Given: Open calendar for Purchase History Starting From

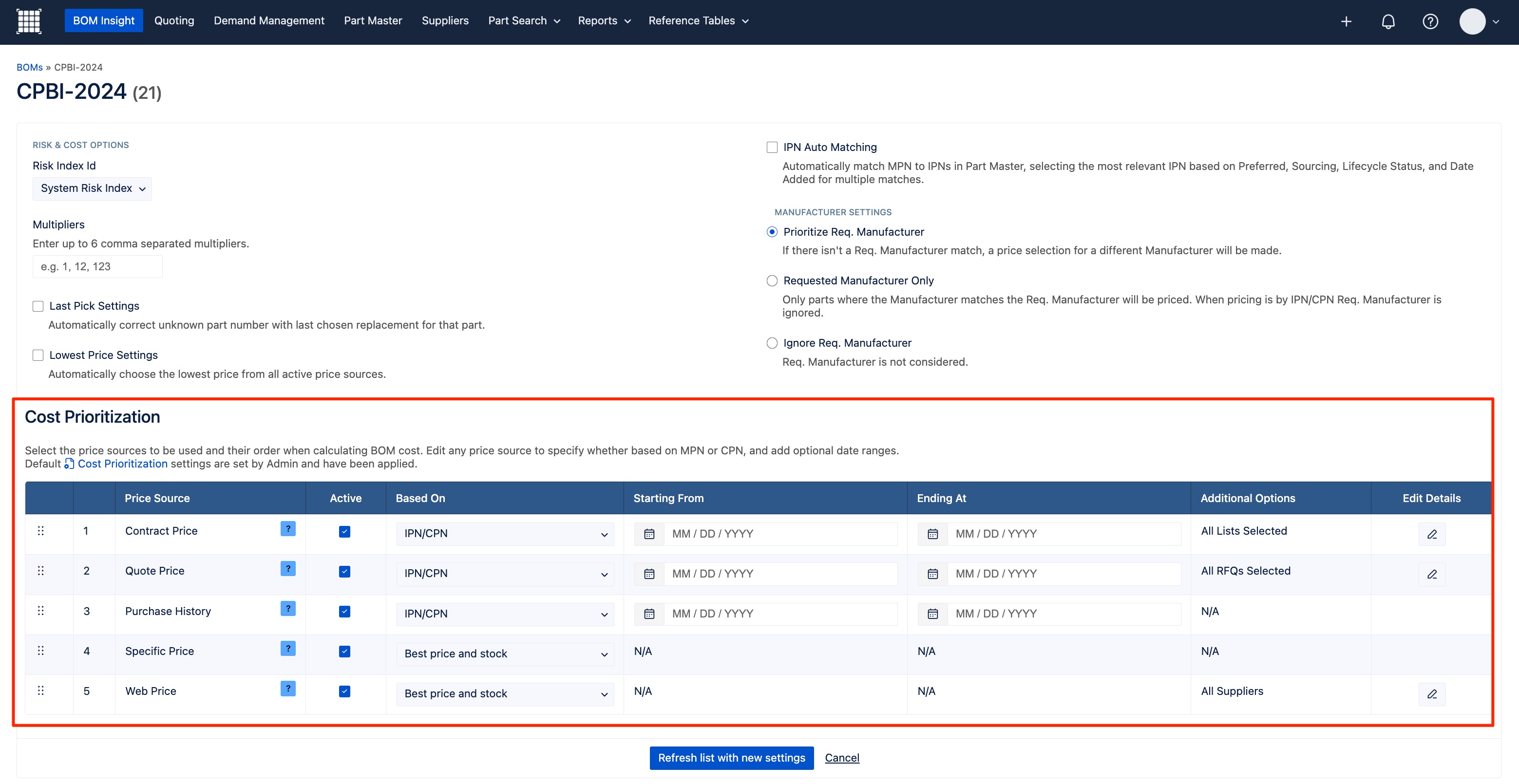Looking at the screenshot, I should click(x=649, y=614).
